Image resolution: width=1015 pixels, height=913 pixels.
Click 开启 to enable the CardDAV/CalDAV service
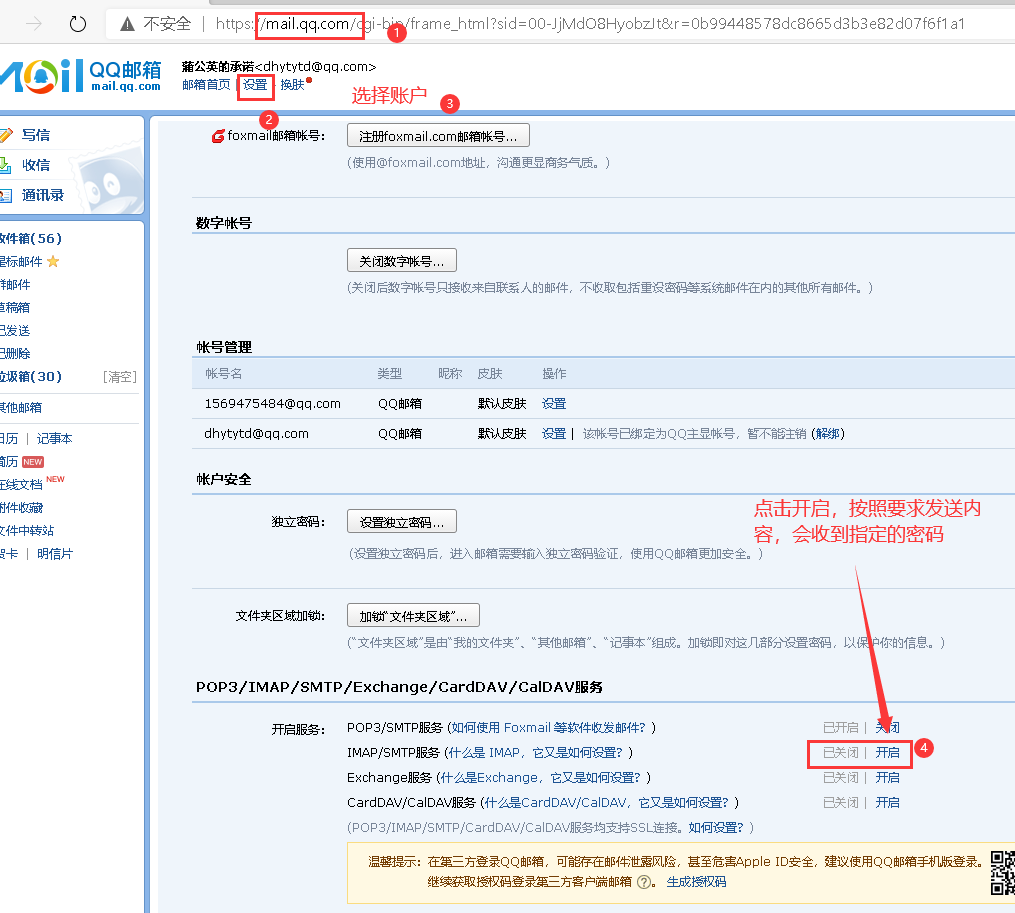point(887,802)
